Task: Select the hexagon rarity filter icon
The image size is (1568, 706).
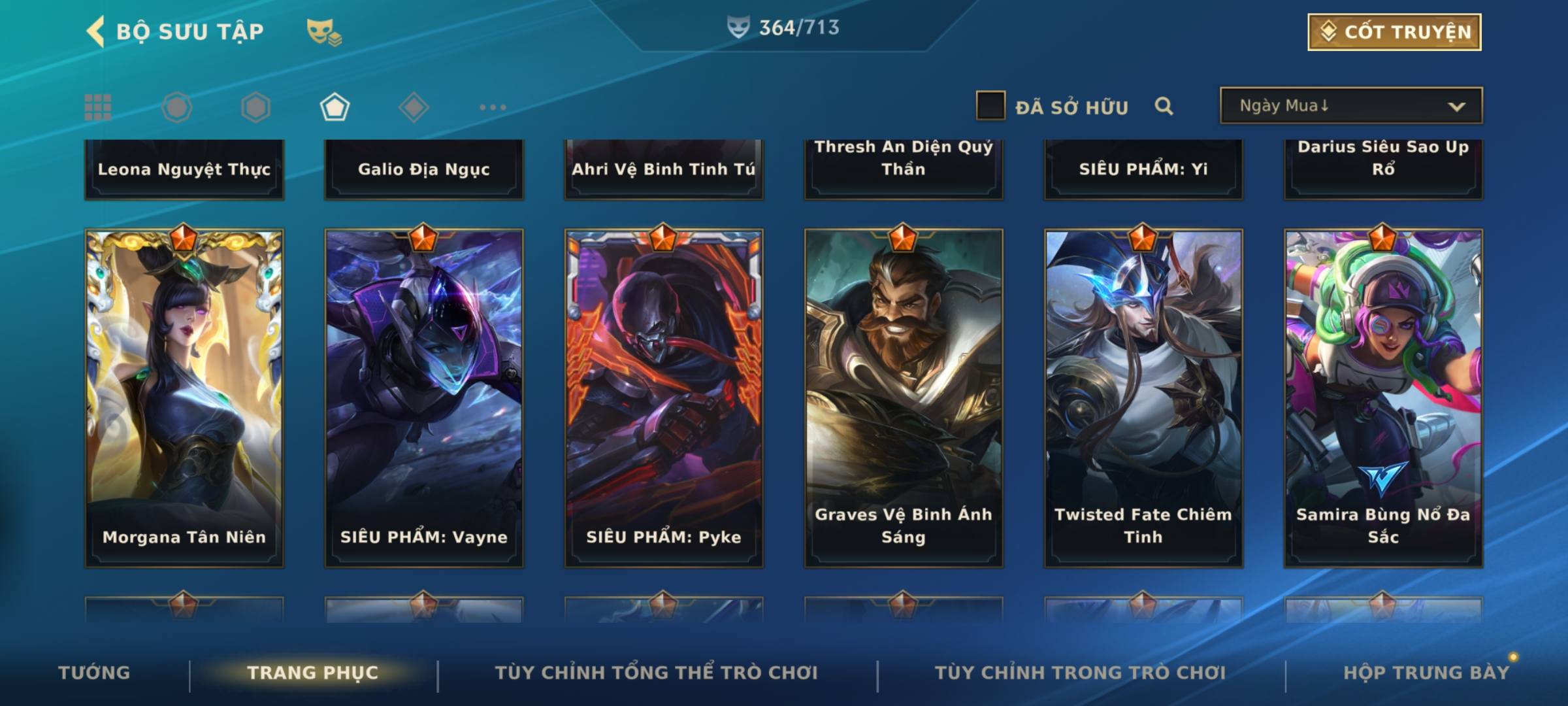Action: coord(255,107)
